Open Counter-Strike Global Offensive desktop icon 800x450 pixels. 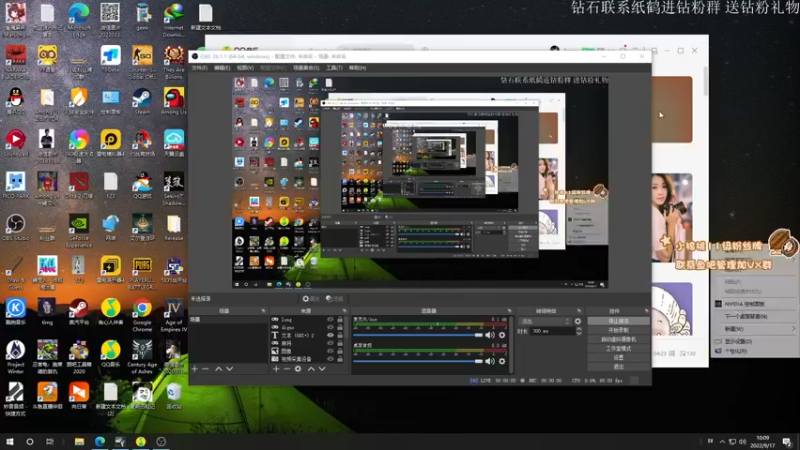tap(142, 62)
